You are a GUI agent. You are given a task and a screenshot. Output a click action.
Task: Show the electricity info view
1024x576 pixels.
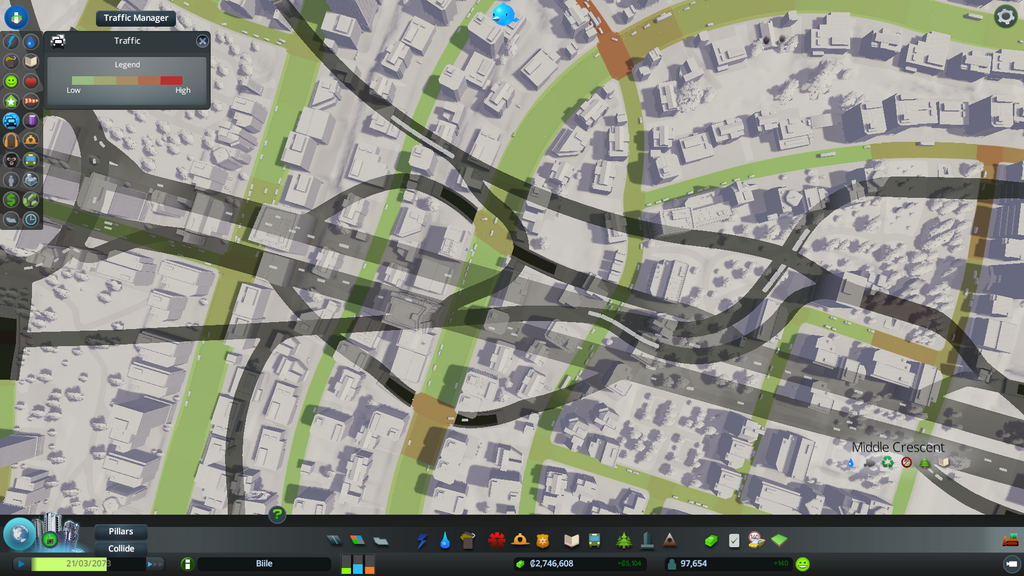(11, 42)
